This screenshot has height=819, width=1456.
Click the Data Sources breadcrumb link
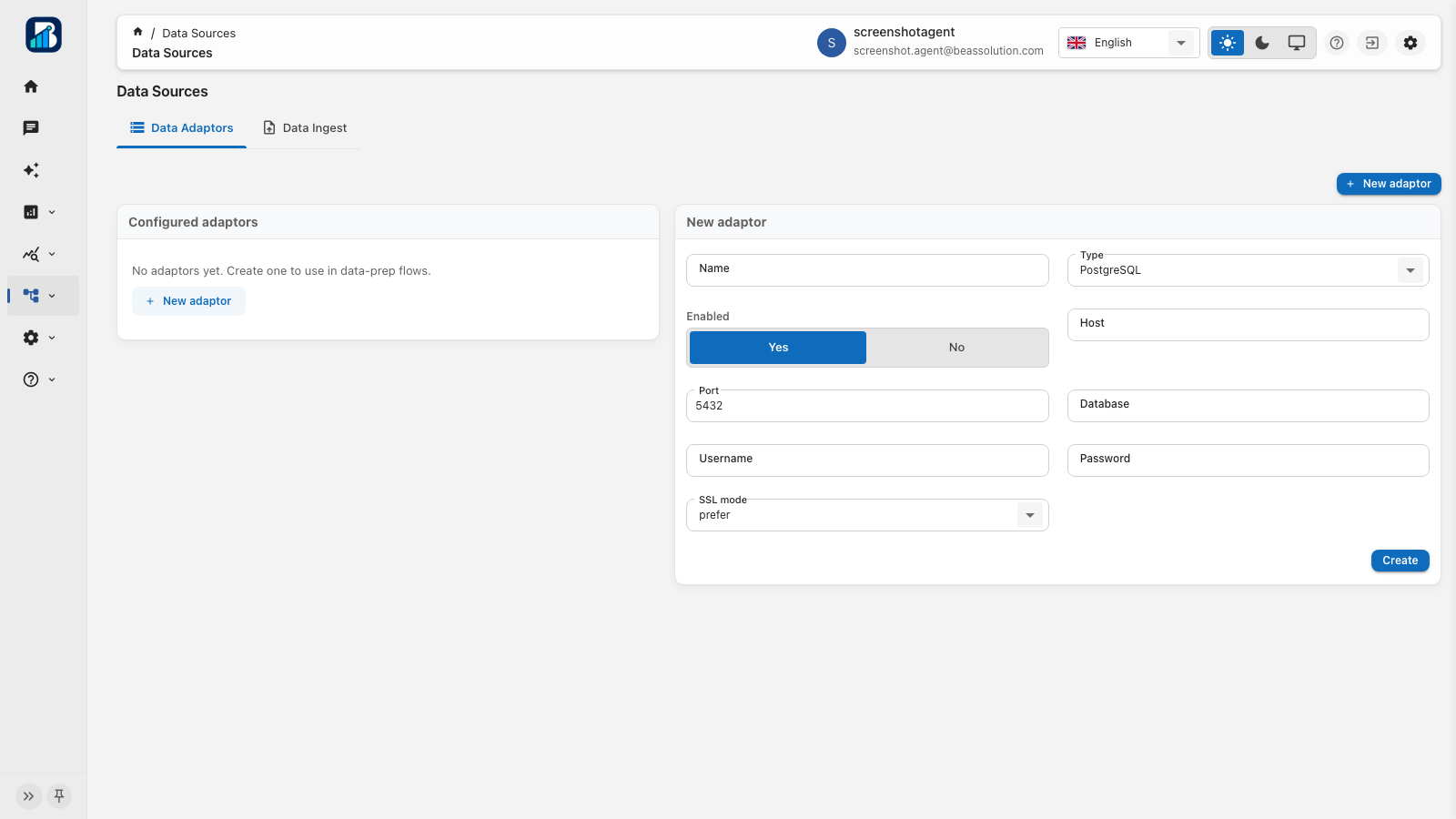pos(198,33)
